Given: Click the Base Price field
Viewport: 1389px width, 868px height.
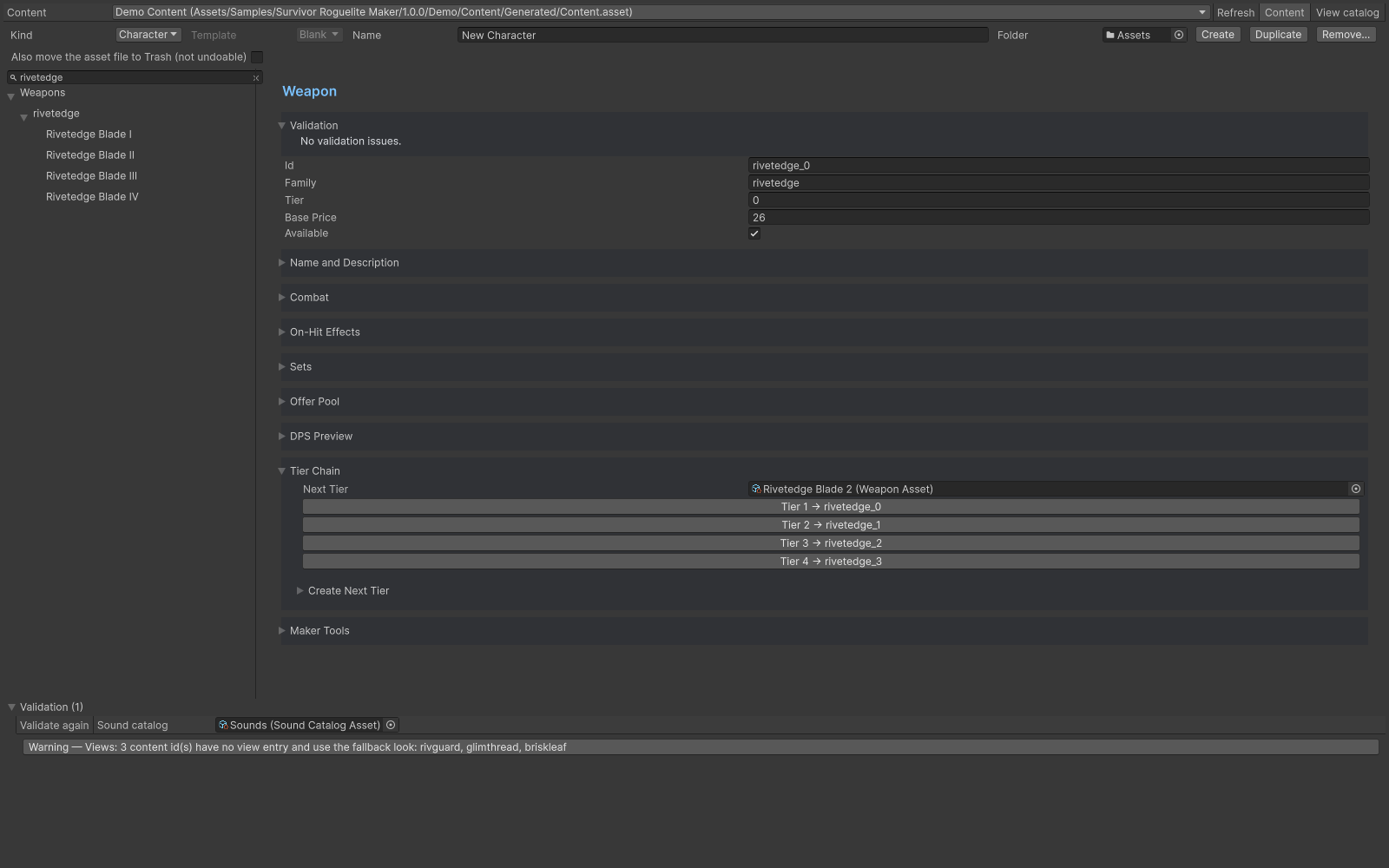Looking at the screenshot, I should (1058, 218).
